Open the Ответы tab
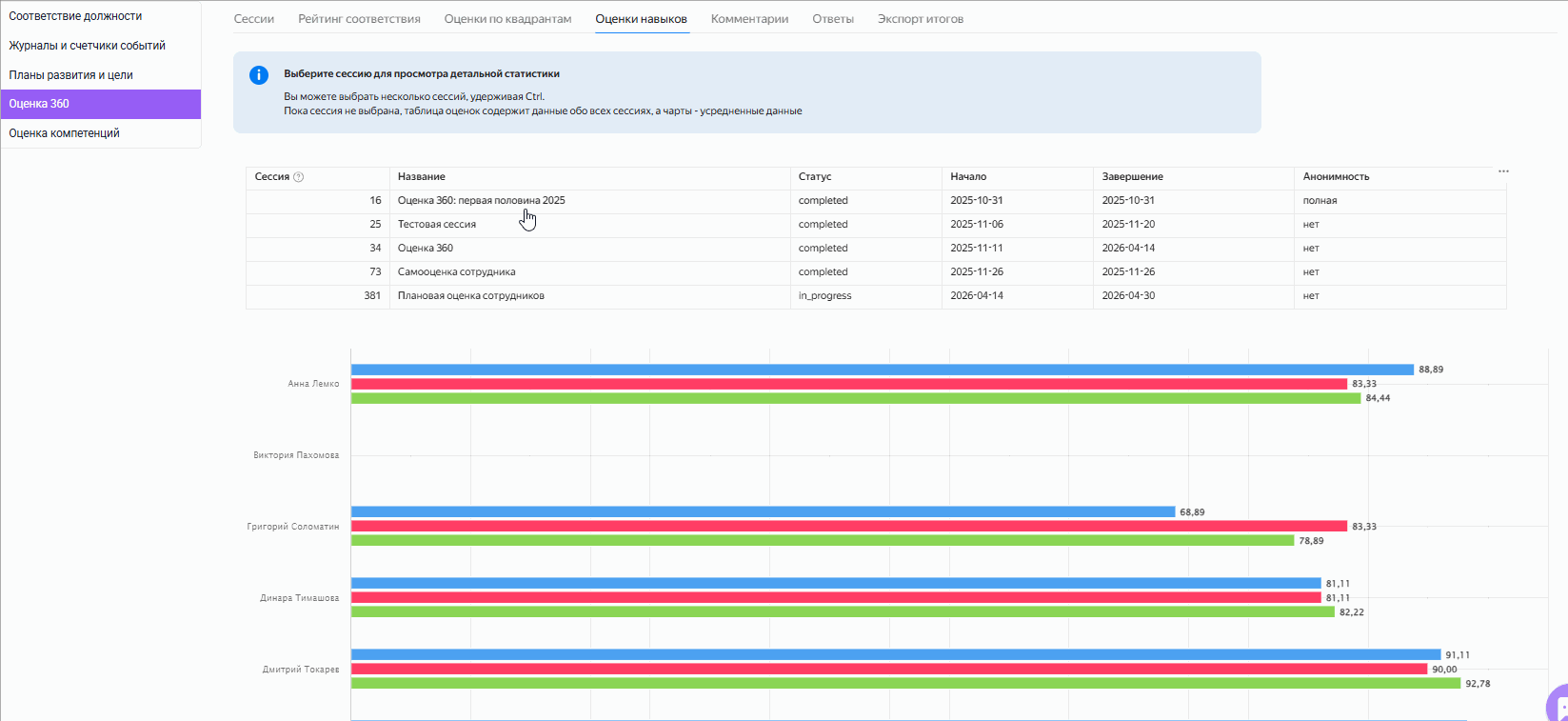The height and width of the screenshot is (721, 1568). [833, 19]
